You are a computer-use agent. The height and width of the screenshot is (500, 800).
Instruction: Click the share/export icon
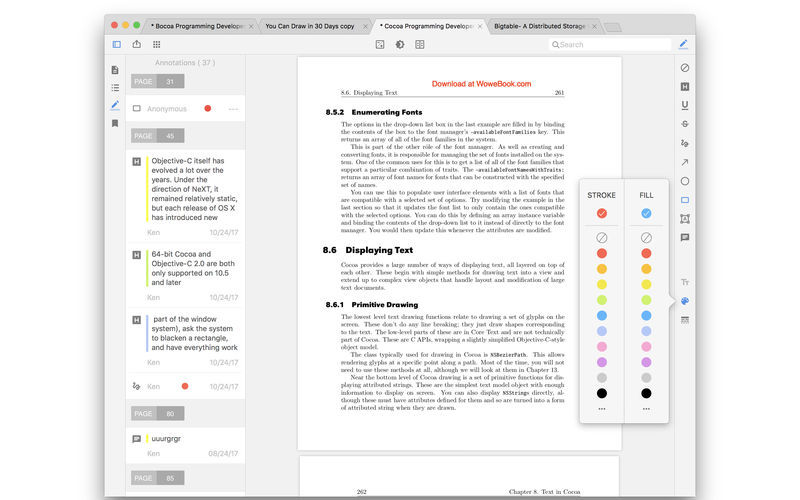(137, 44)
